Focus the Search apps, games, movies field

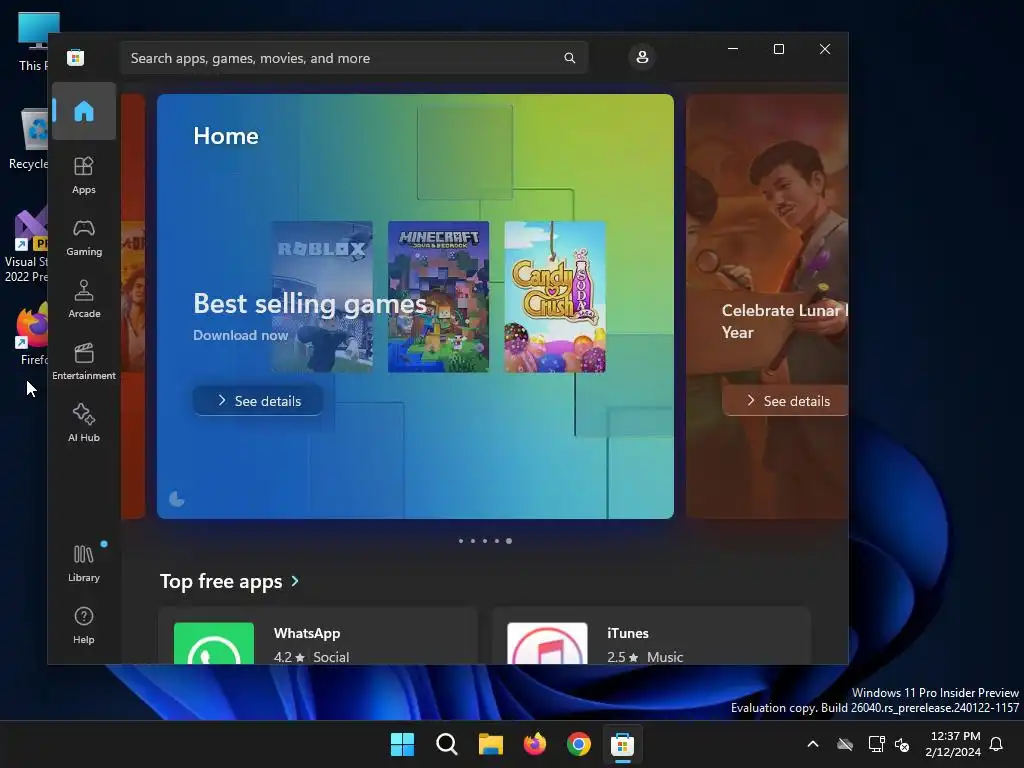353,58
